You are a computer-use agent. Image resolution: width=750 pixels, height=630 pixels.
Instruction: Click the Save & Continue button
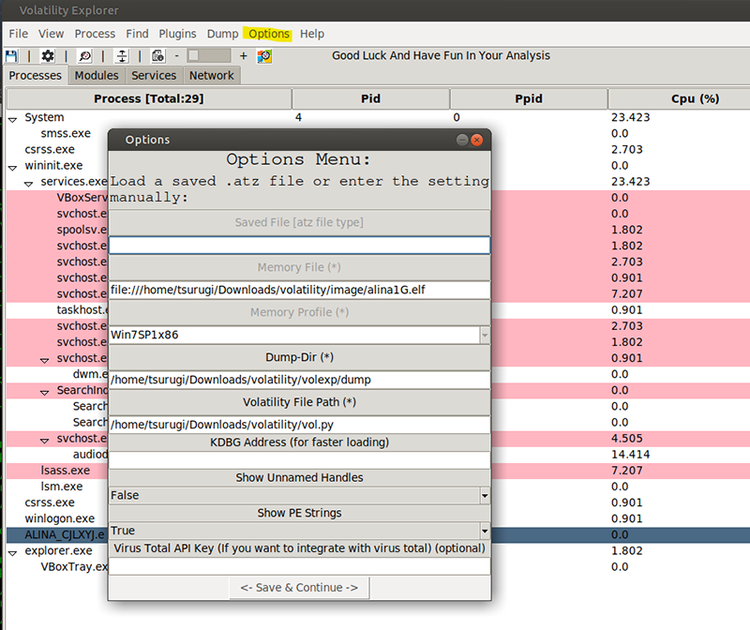pyautogui.click(x=299, y=587)
